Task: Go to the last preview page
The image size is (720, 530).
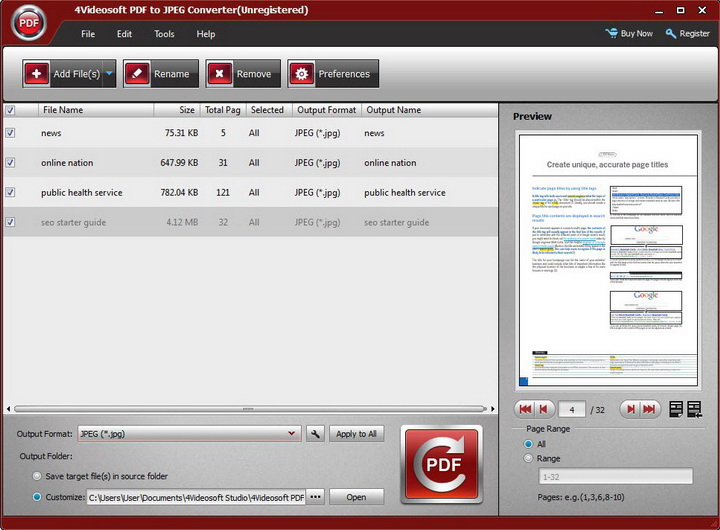Action: 649,409
